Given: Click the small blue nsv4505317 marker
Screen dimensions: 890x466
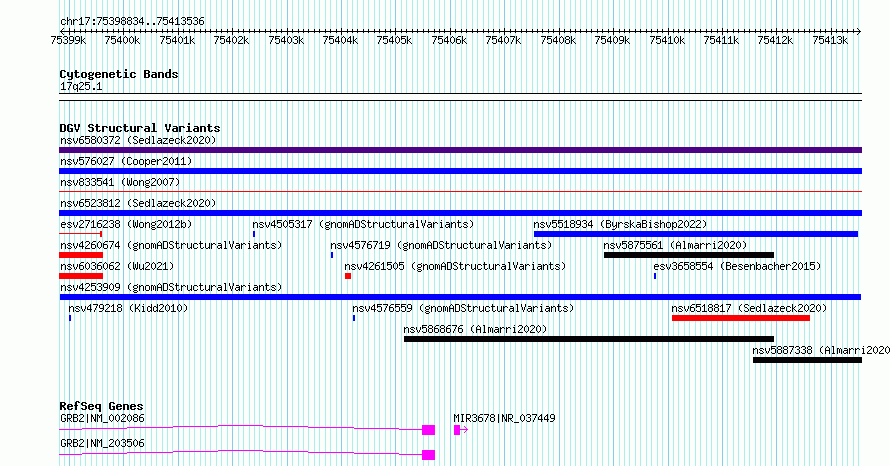Looking at the screenshot, I should tap(254, 234).
